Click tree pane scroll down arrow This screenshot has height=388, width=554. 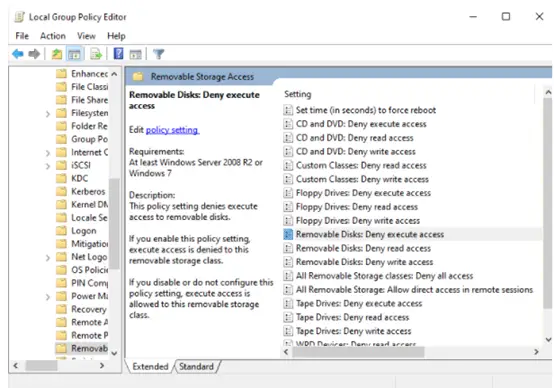point(114,353)
